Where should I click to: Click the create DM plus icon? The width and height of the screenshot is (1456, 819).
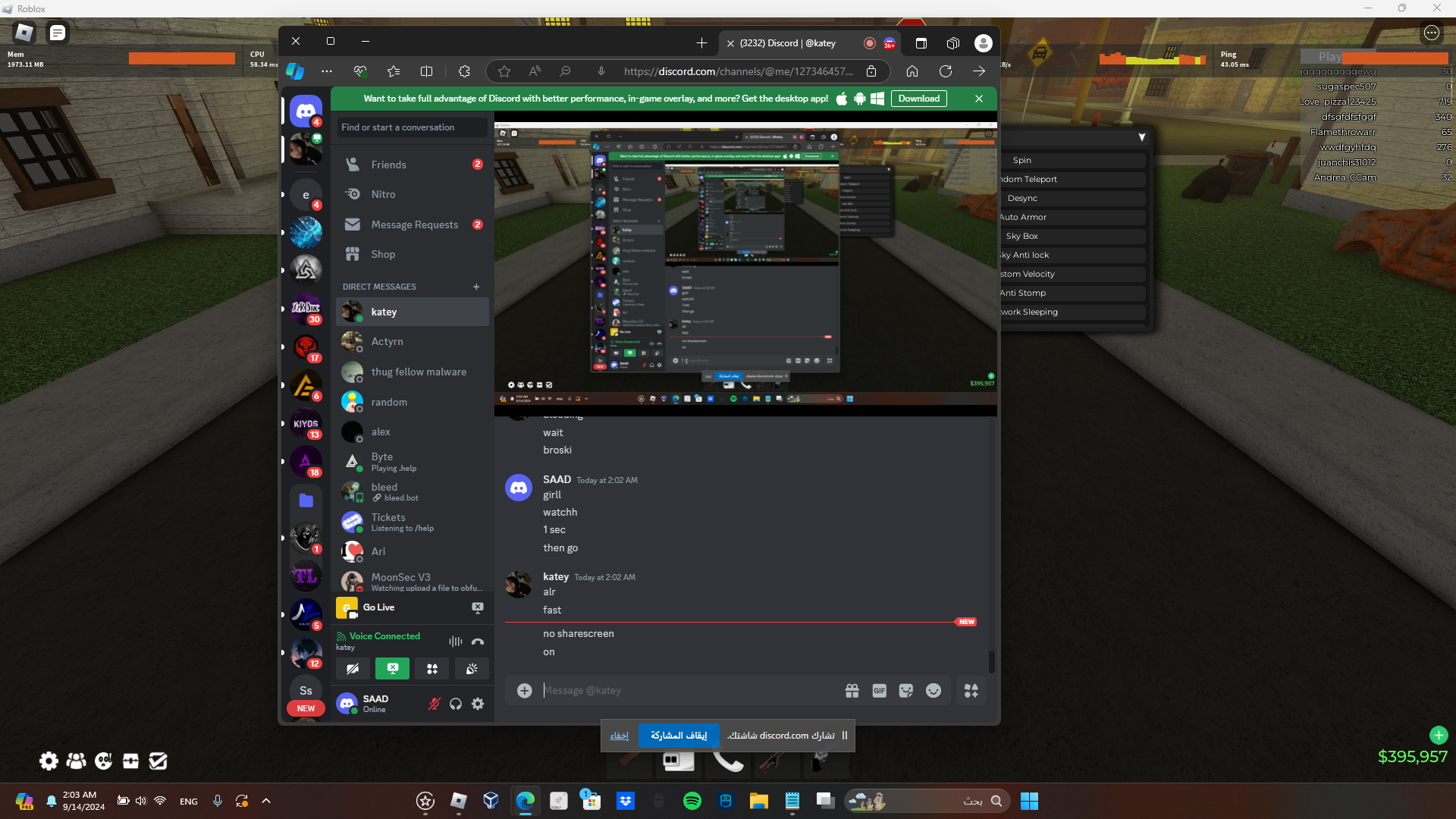click(476, 287)
